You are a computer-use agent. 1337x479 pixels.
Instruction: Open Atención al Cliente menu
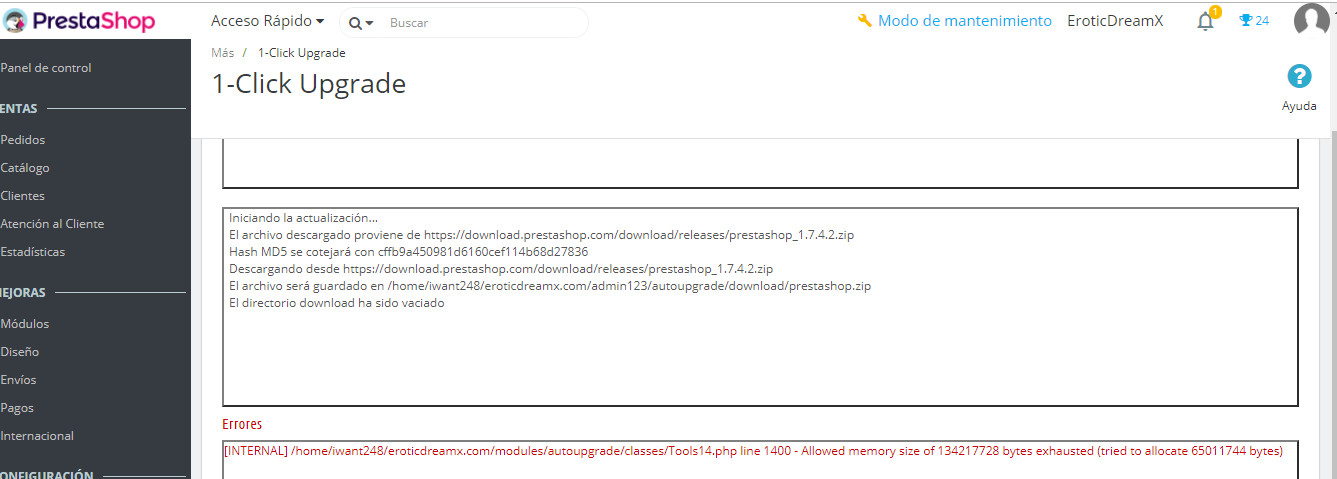tap(52, 224)
